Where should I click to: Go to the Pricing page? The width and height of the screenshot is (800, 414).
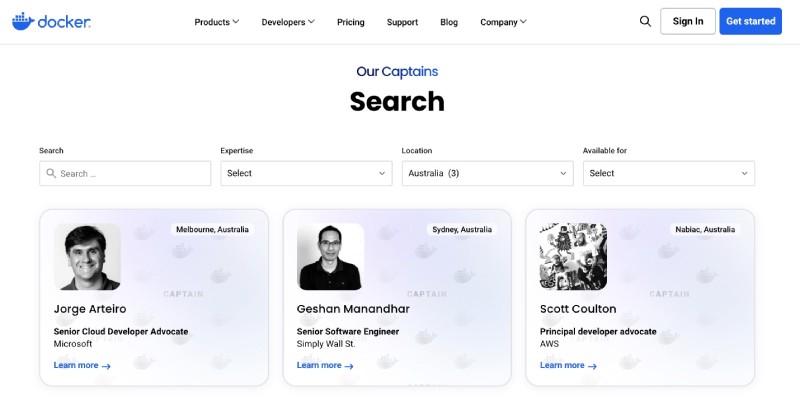coord(351,22)
